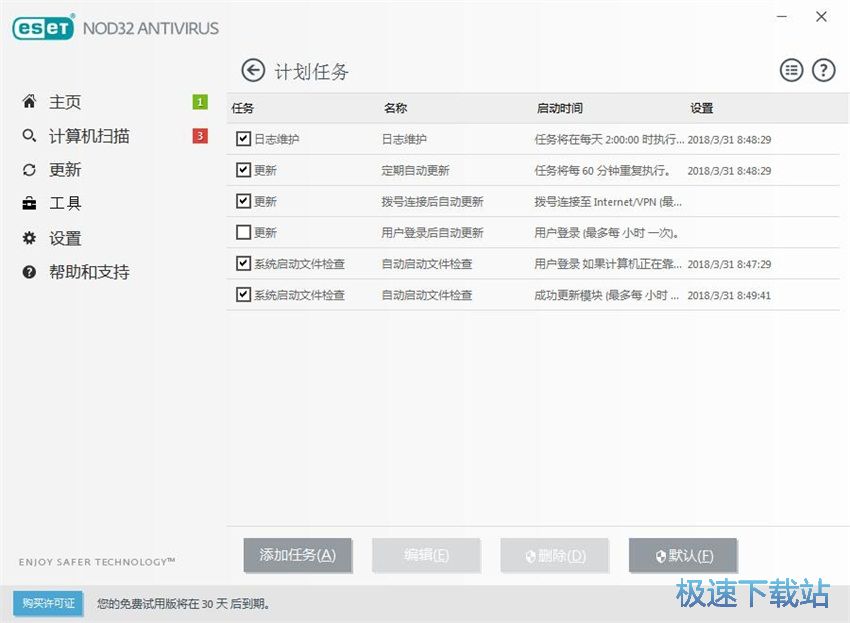Click the 添加任务(A) button
This screenshot has height=623, width=850.
pos(298,555)
